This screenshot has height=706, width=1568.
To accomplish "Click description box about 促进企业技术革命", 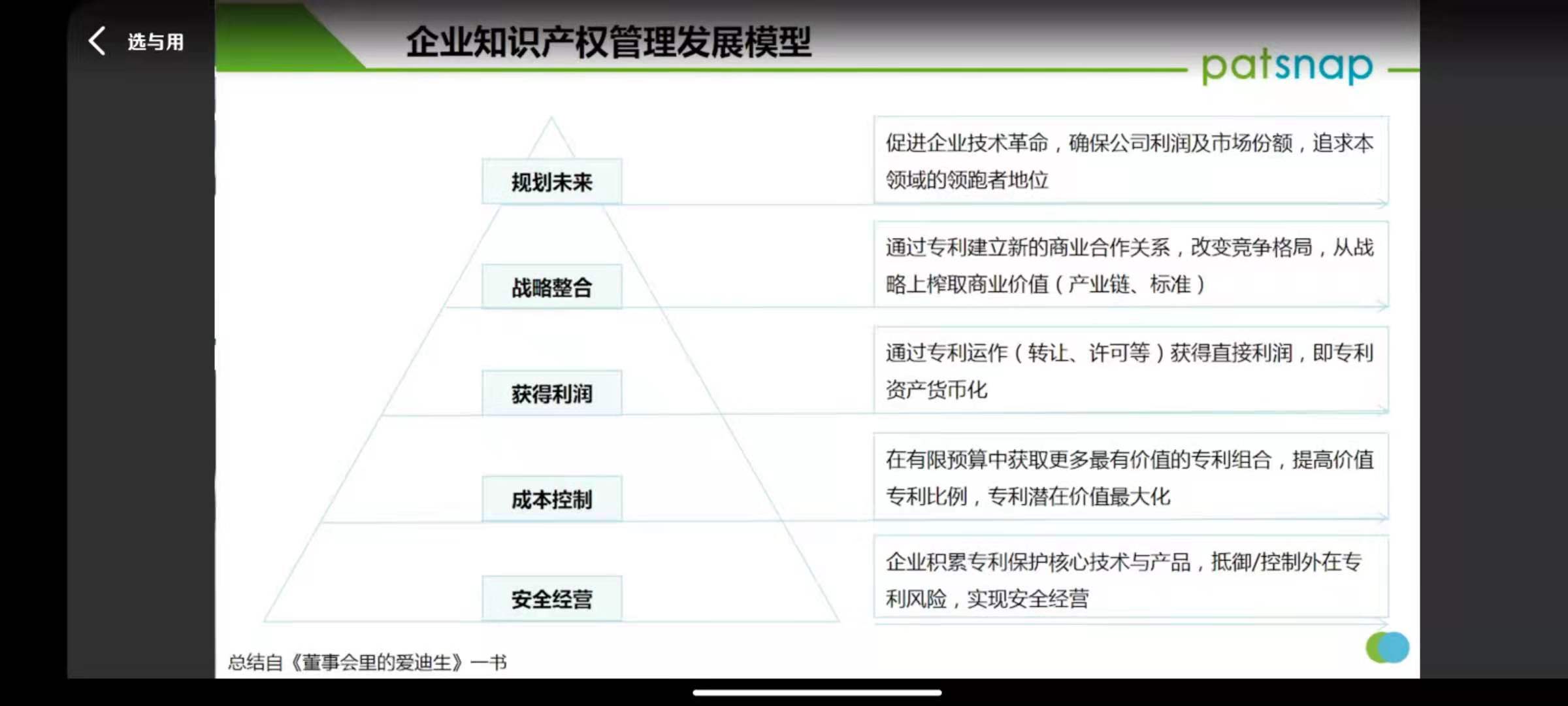I will coord(1130,160).
